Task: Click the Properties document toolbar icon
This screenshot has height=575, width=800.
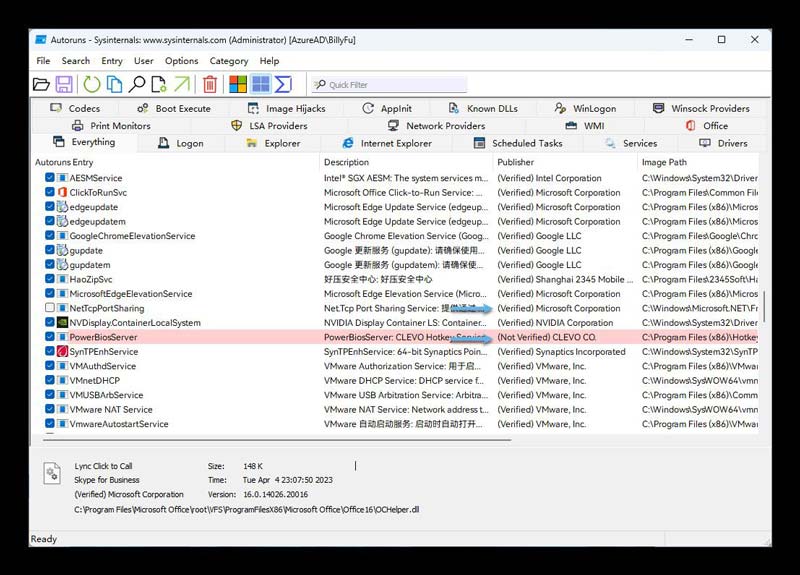Action: click(159, 84)
